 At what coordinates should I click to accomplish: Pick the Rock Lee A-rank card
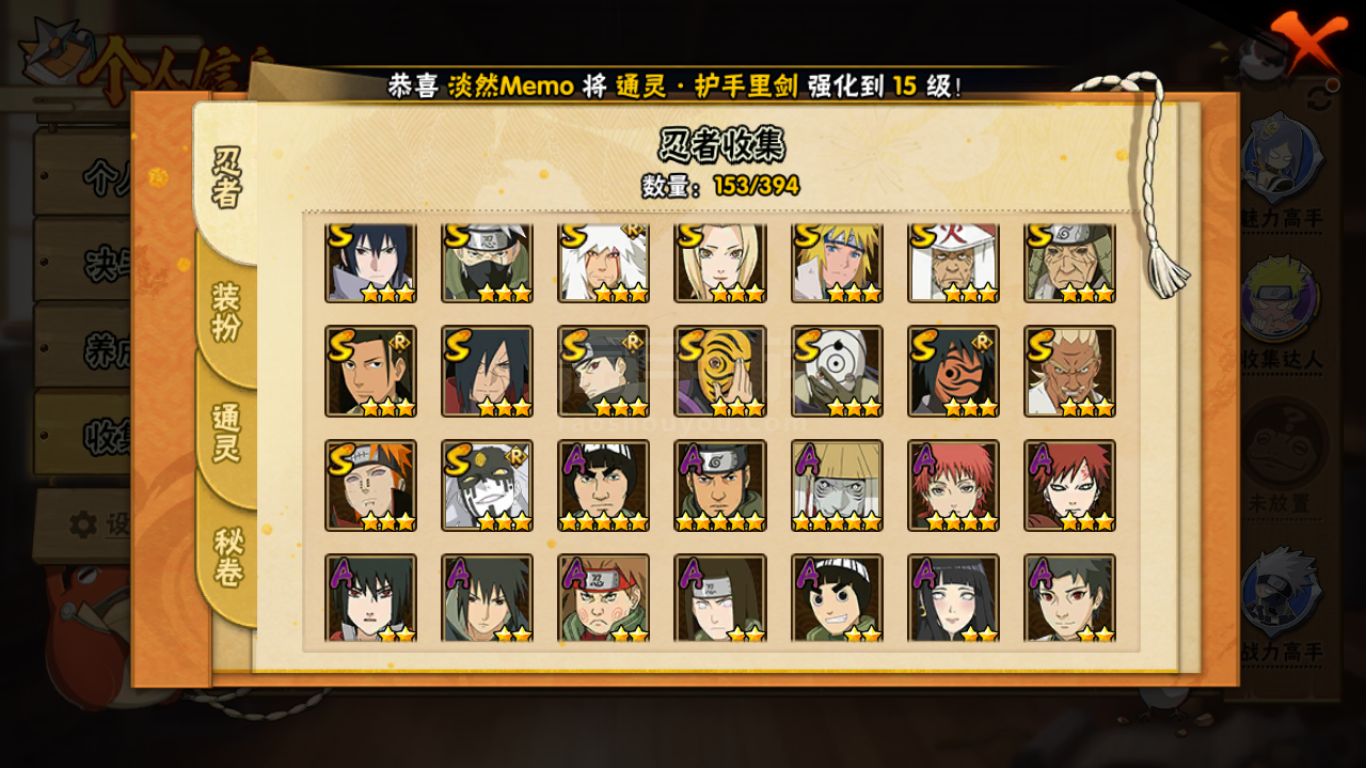click(x=837, y=598)
